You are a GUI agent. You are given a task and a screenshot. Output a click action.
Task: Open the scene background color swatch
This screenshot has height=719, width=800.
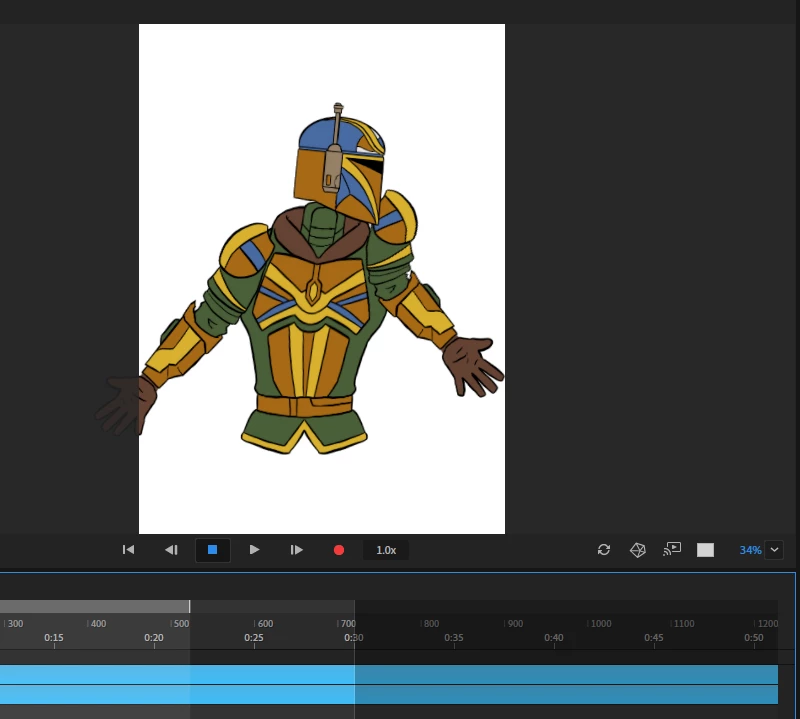point(706,550)
